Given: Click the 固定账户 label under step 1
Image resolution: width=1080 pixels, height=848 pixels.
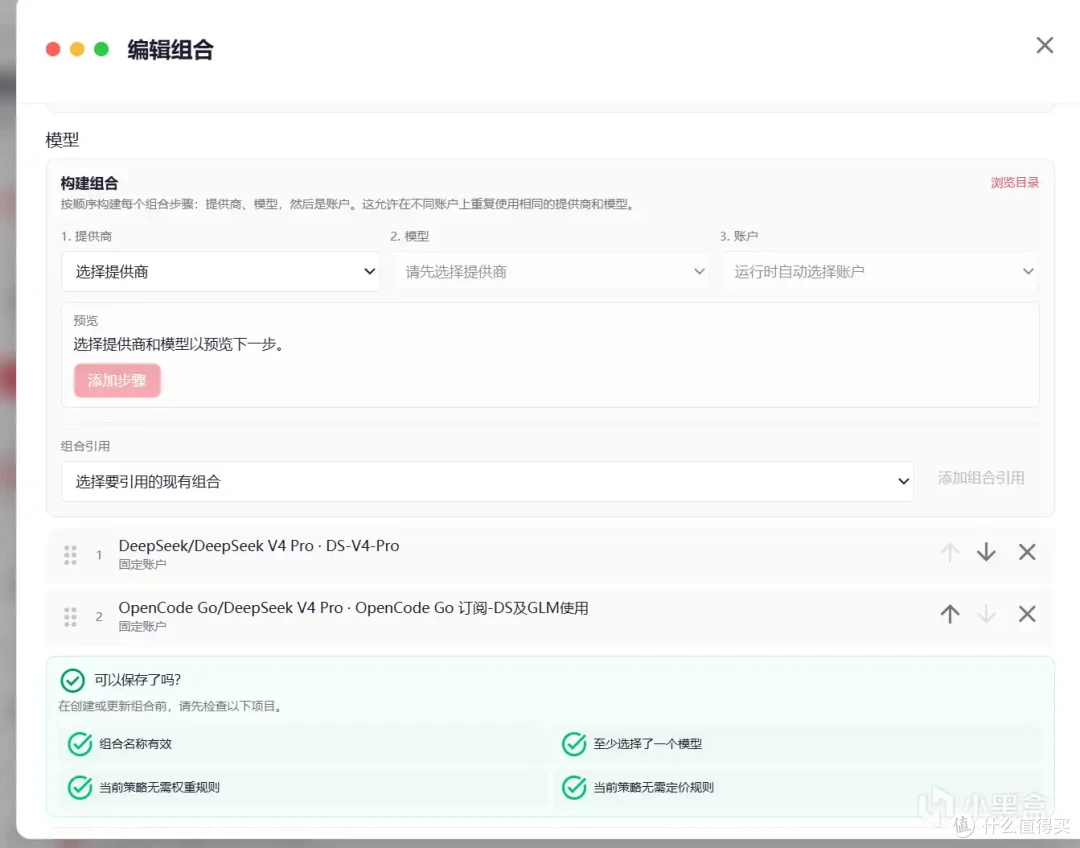Looking at the screenshot, I should [142, 564].
